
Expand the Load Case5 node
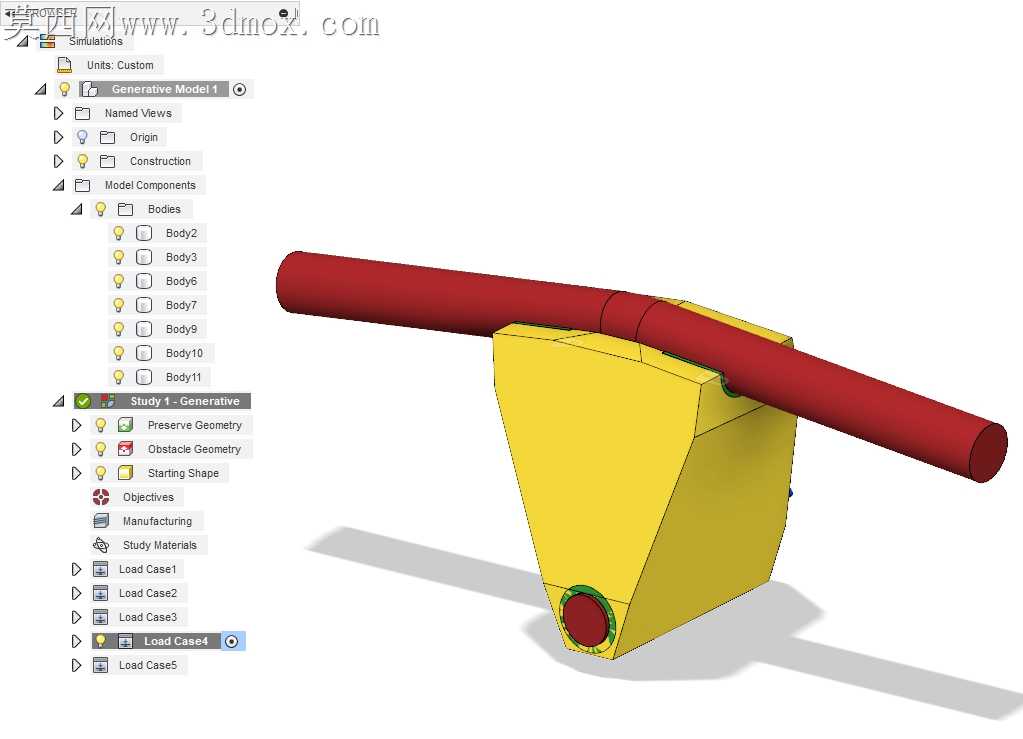pos(76,665)
